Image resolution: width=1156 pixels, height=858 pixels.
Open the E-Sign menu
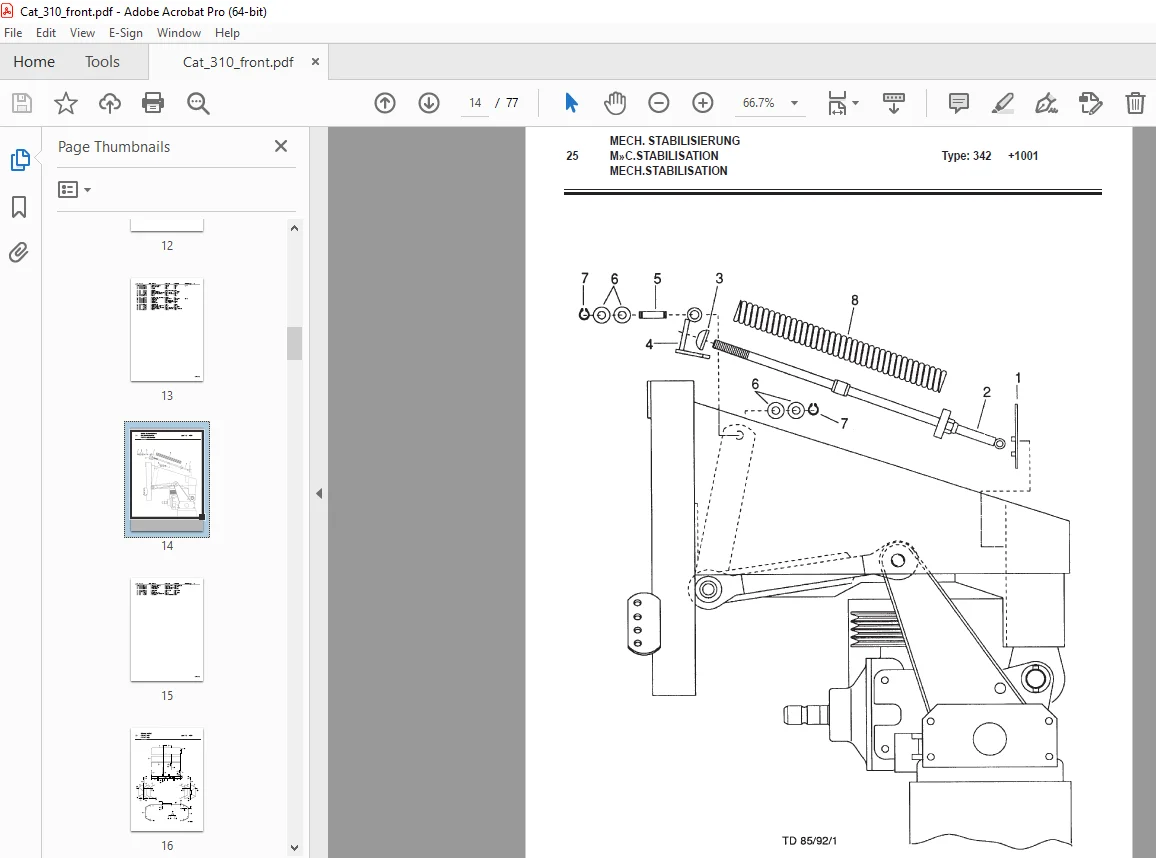[x=125, y=33]
